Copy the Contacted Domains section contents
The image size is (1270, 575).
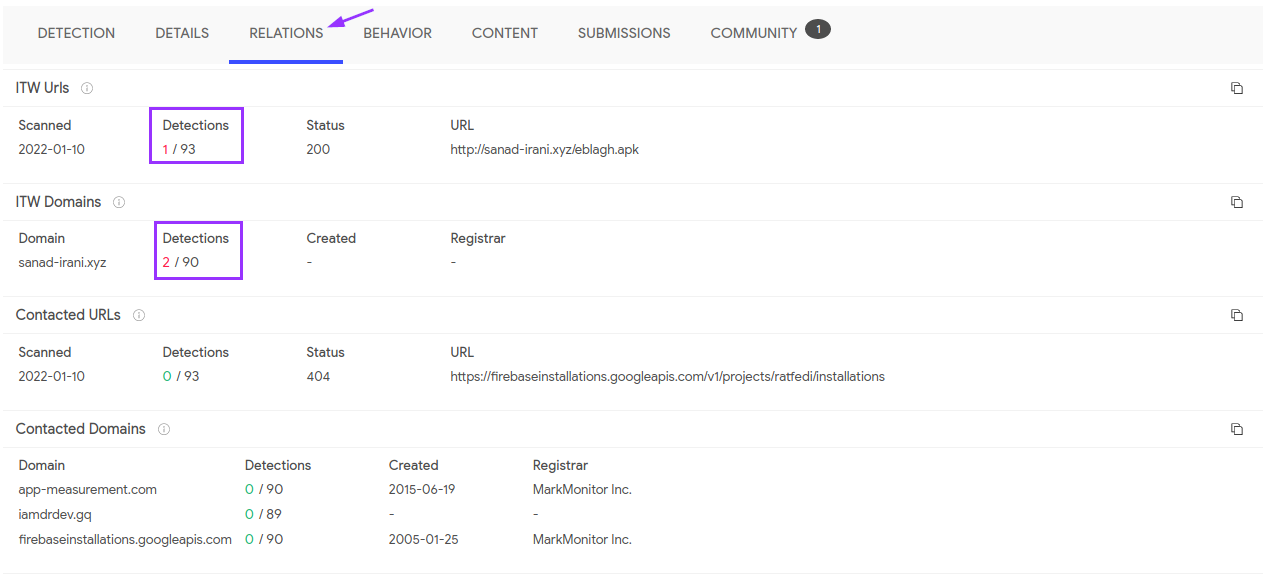coord(1237,429)
